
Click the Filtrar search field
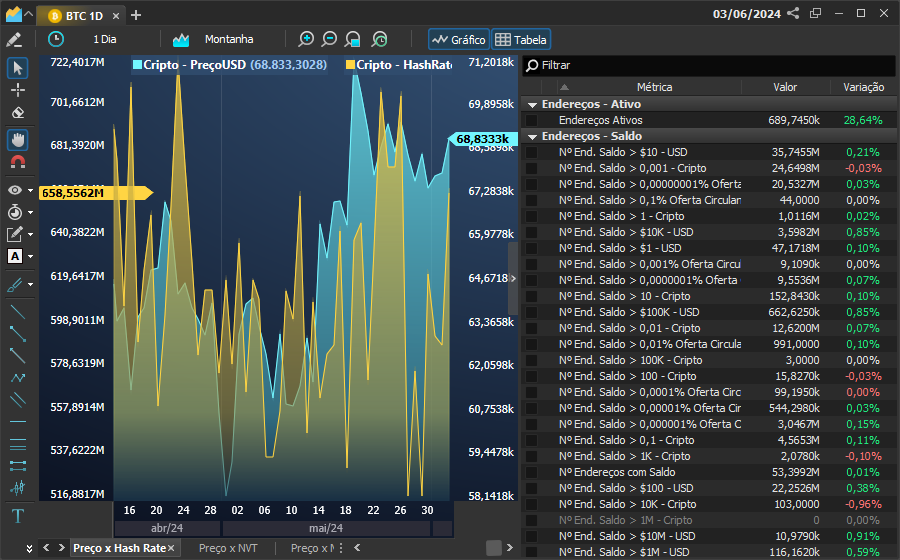[x=709, y=65]
